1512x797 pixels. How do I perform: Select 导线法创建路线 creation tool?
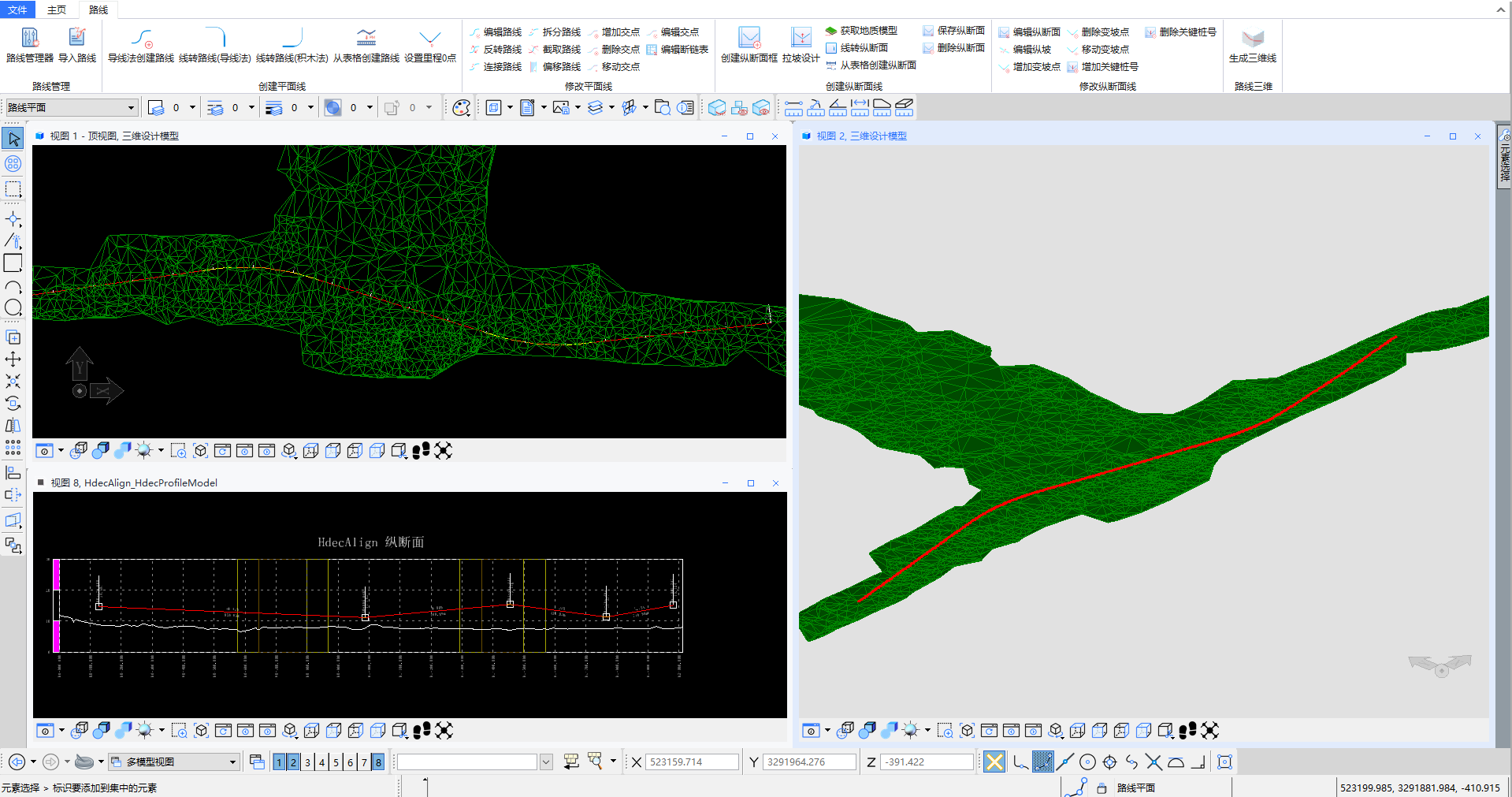pos(141,45)
